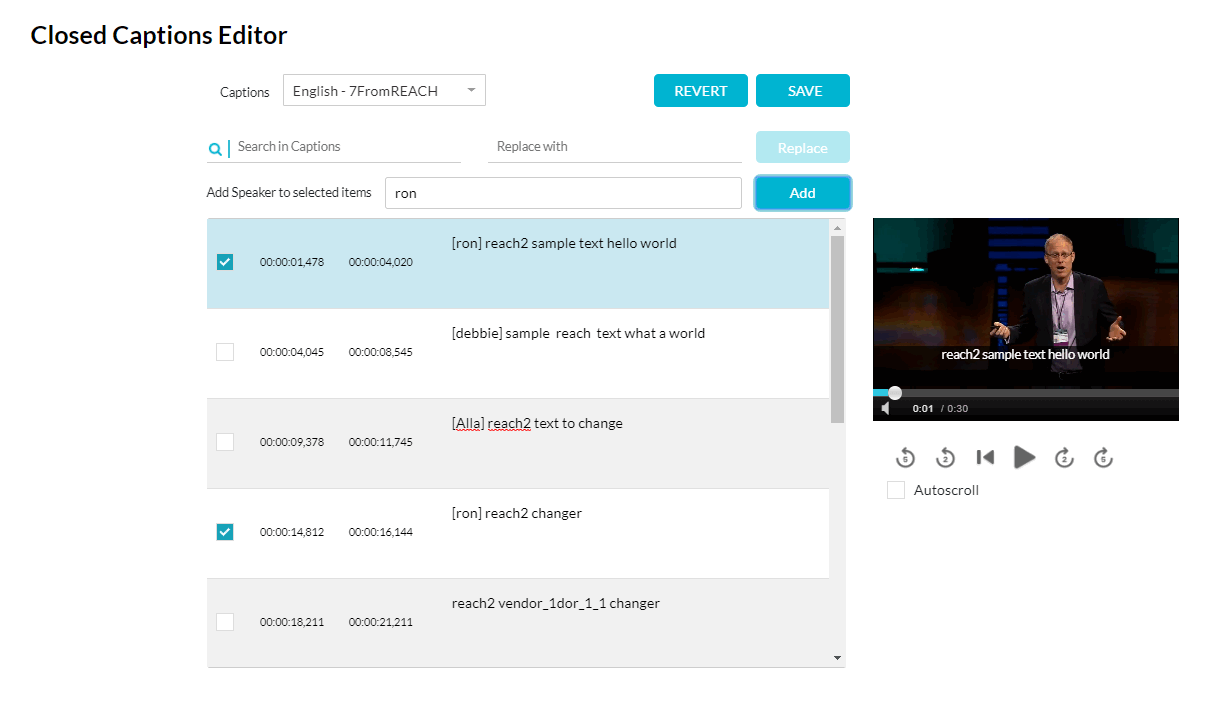The image size is (1229, 723).
Task: Edit the speaker name field containing ron
Action: pos(563,193)
